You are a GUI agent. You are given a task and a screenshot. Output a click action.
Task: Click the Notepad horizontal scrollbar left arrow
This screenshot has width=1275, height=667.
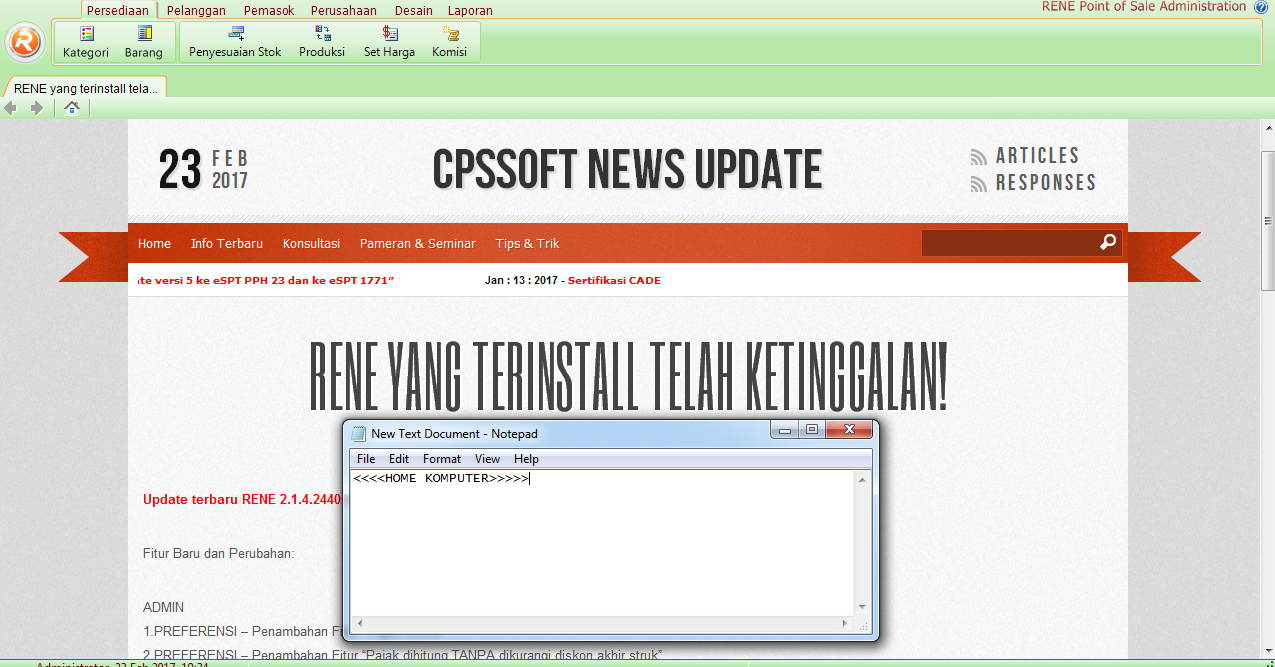coord(359,624)
